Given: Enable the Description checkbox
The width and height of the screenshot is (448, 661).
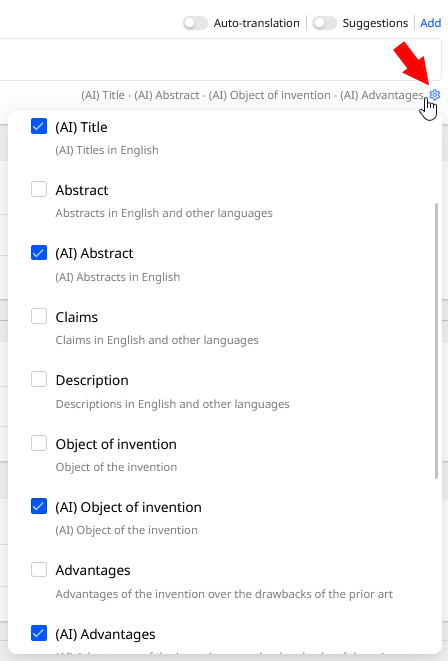Looking at the screenshot, I should (39, 379).
